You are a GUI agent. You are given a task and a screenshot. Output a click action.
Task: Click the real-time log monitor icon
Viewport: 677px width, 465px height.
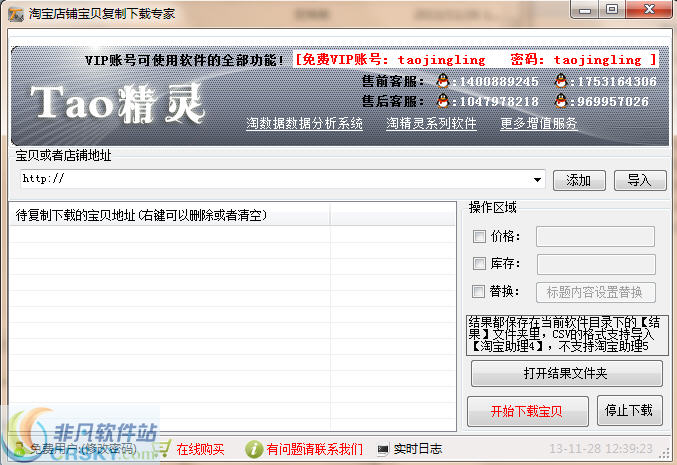pyautogui.click(x=383, y=449)
